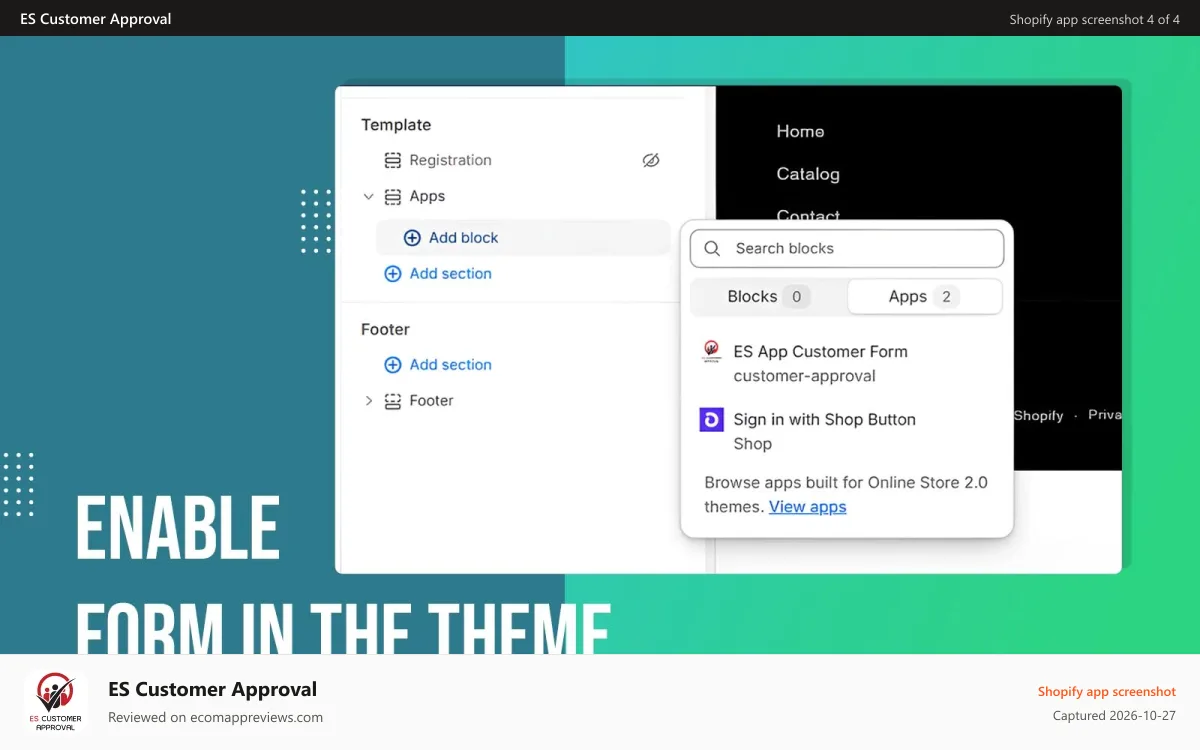Open the View apps link
Image resolution: width=1200 pixels, height=750 pixels.
(808, 507)
